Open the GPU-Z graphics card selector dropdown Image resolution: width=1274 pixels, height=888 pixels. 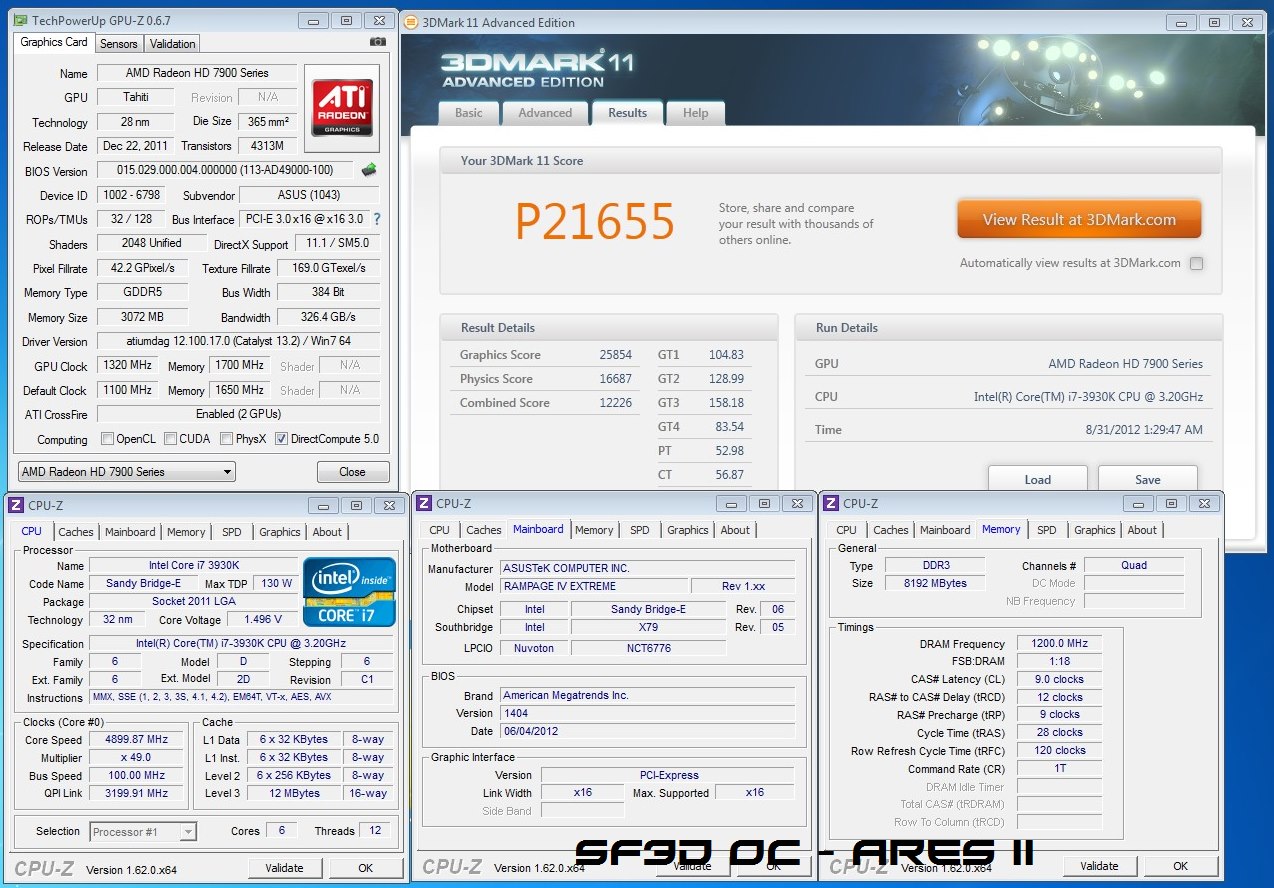[x=127, y=472]
